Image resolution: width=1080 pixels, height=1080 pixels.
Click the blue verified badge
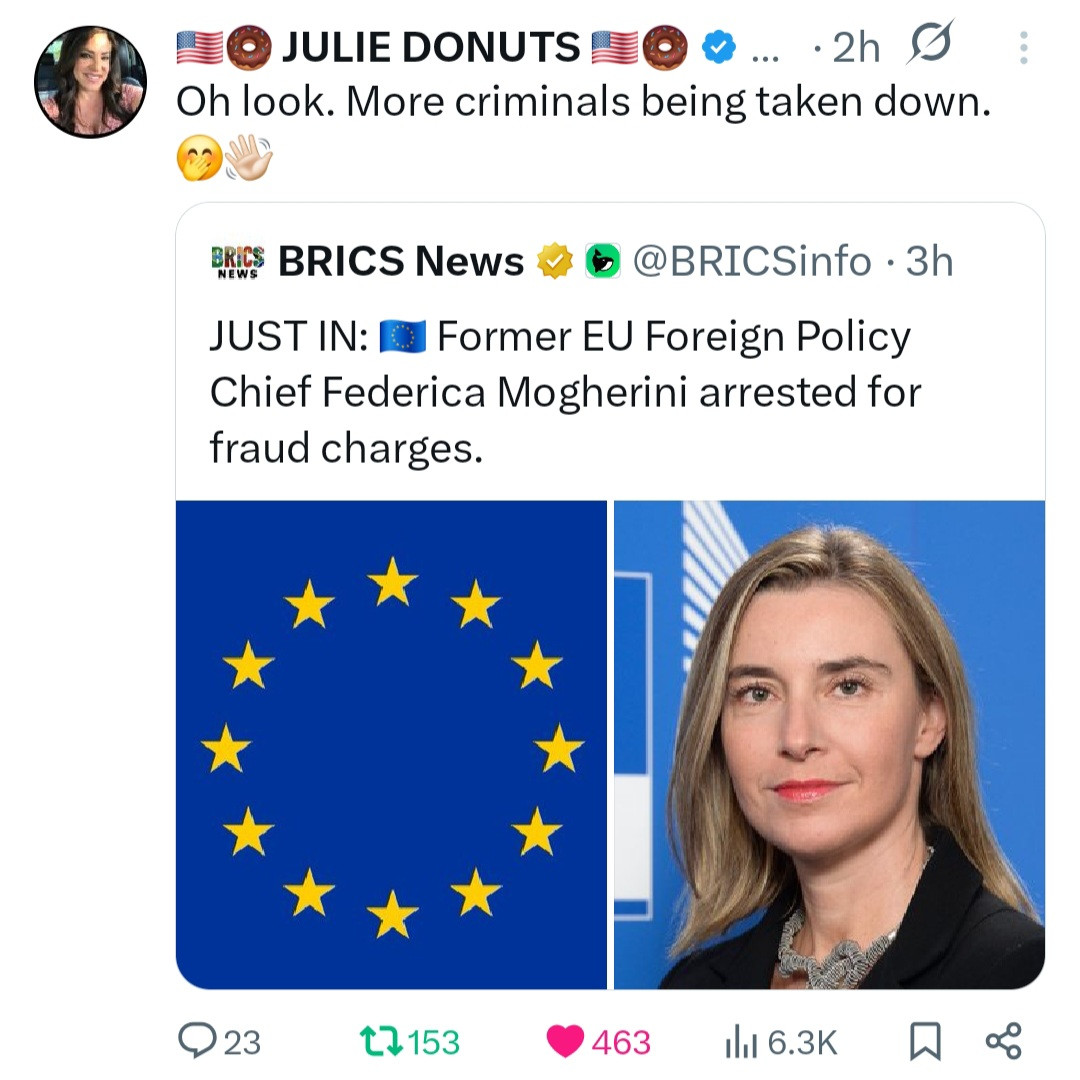718,48
